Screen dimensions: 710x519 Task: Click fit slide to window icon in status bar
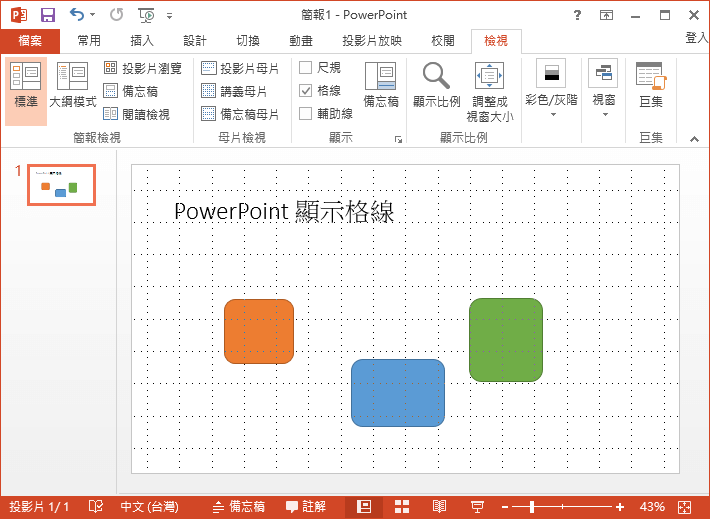pyautogui.click(x=684, y=507)
